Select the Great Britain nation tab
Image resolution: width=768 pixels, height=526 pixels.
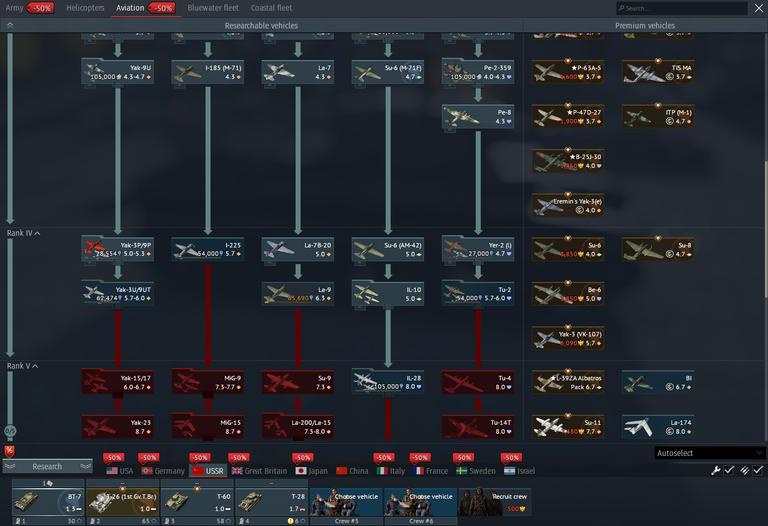[260, 471]
